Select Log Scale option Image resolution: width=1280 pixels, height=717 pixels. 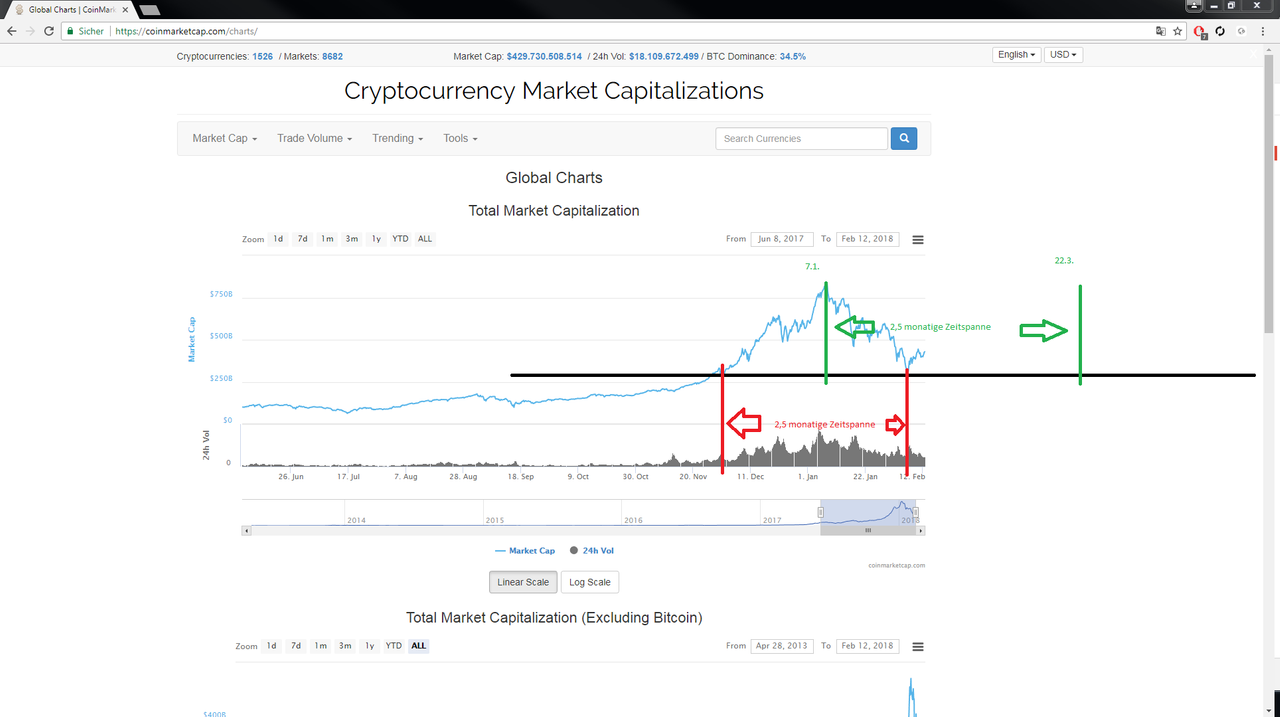[x=590, y=582]
